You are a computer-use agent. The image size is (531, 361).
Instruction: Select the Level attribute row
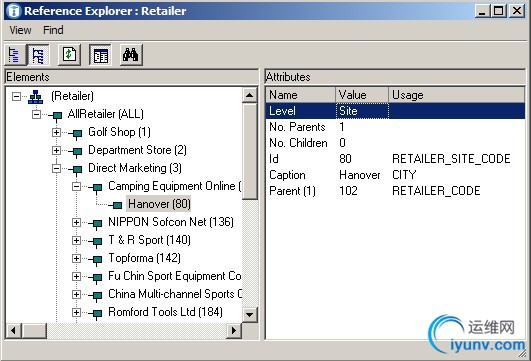395,111
